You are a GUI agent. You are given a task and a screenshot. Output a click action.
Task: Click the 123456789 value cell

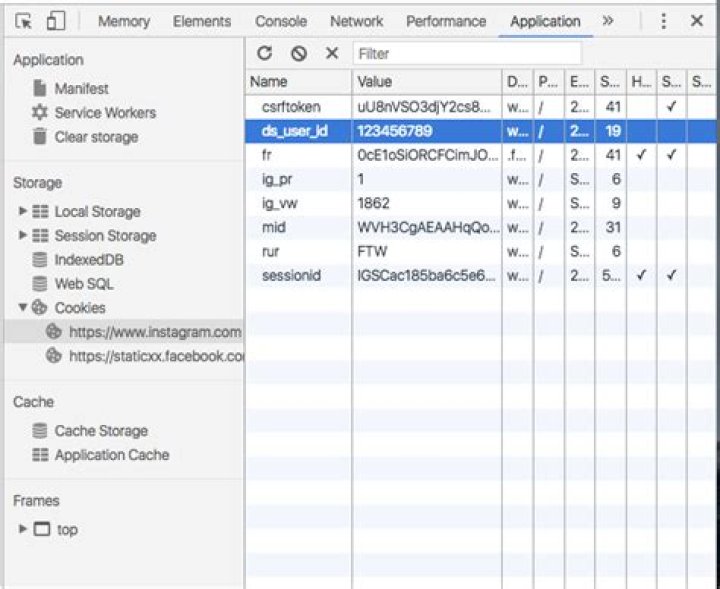(x=427, y=131)
